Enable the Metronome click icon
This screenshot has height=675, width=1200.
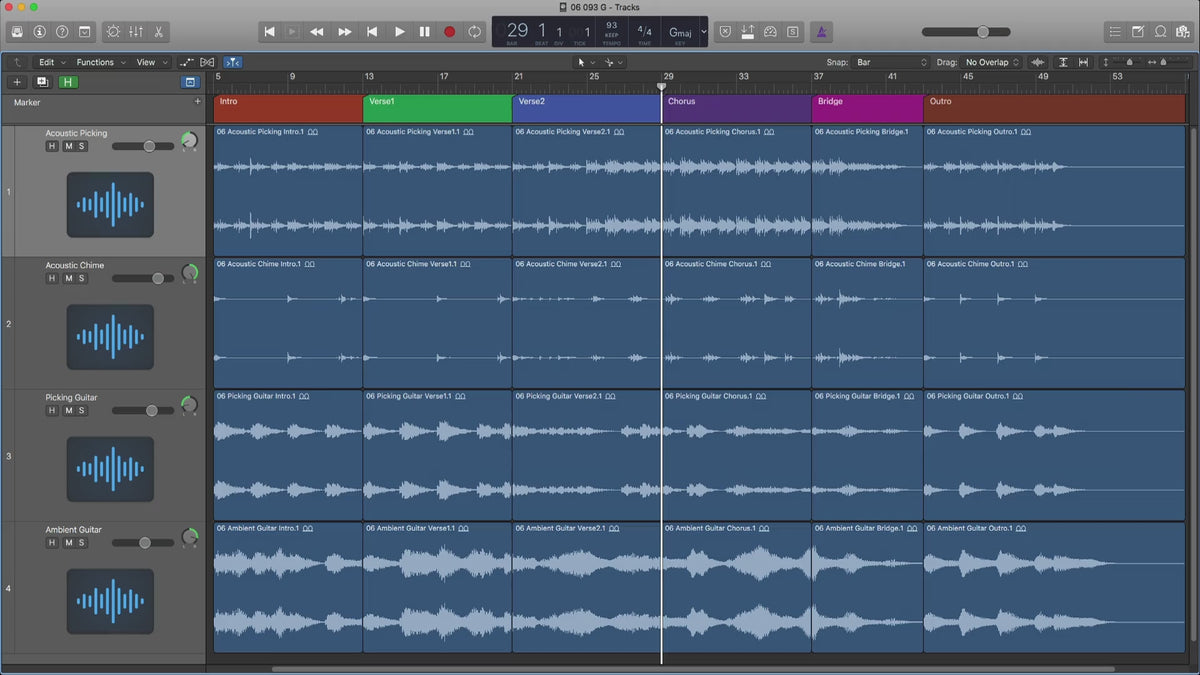click(x=821, y=32)
